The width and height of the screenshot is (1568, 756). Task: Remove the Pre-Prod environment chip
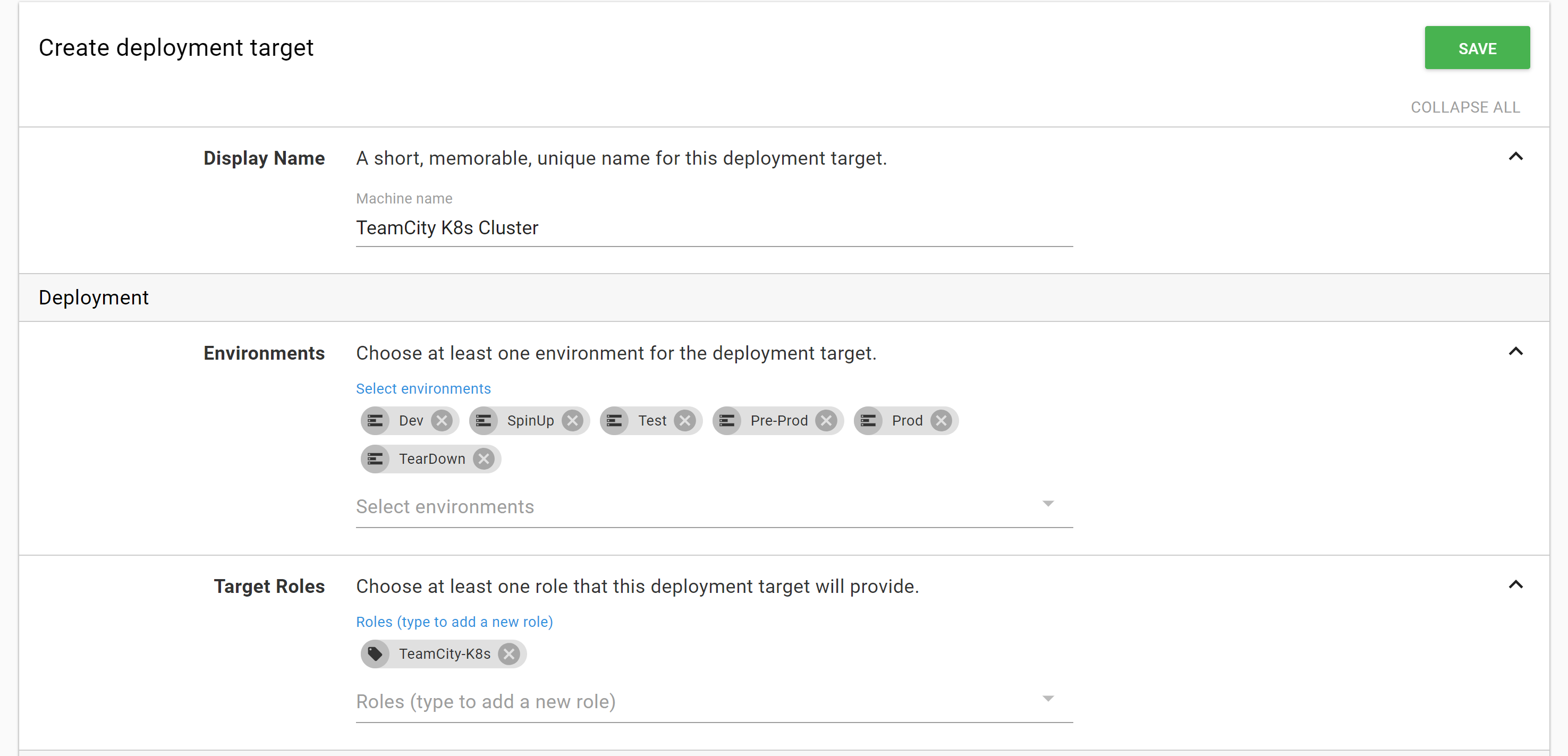coord(826,421)
